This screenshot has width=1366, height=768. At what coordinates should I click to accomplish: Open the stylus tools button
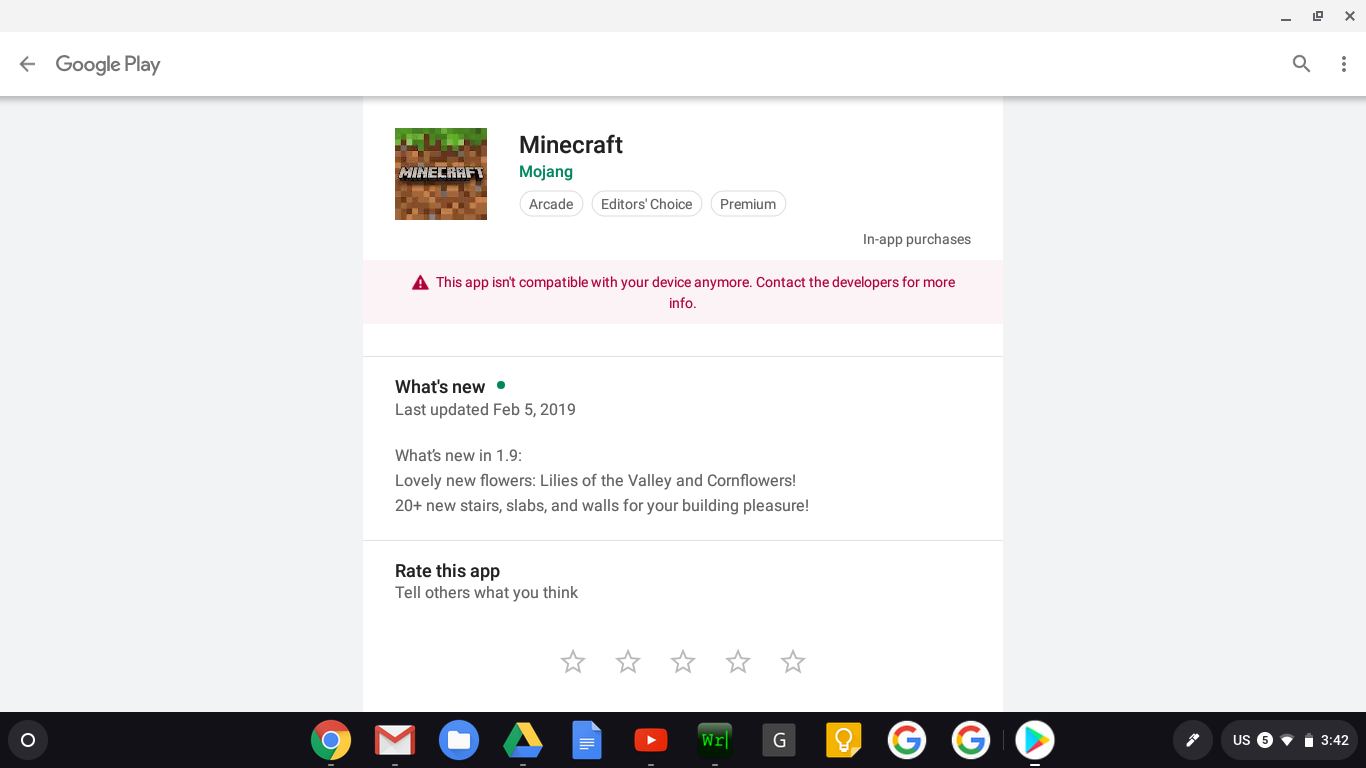coord(1192,740)
